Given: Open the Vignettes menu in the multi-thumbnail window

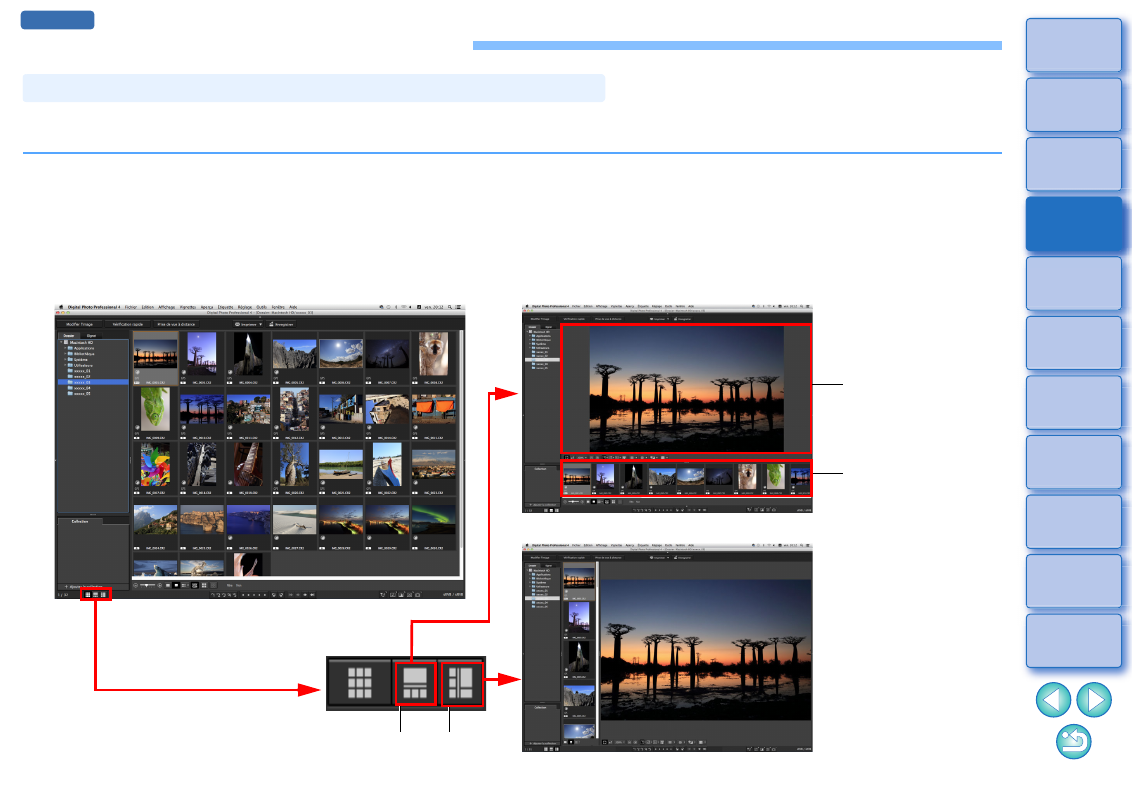Looking at the screenshot, I should click(x=188, y=307).
